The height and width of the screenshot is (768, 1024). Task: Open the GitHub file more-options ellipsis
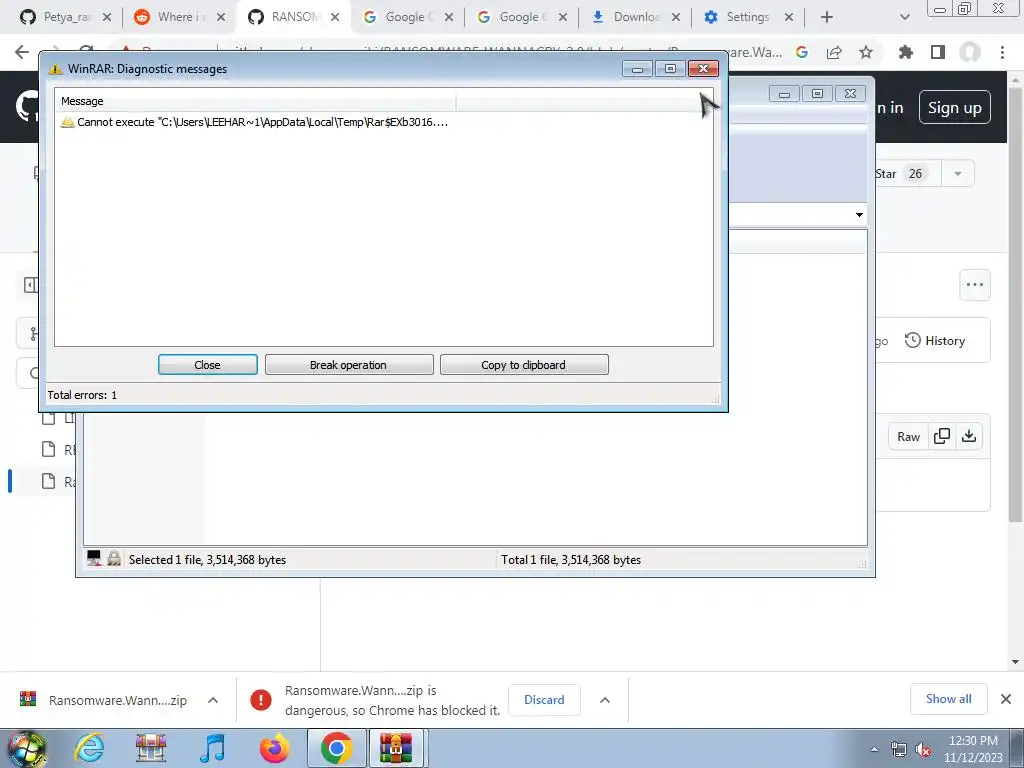point(975,285)
